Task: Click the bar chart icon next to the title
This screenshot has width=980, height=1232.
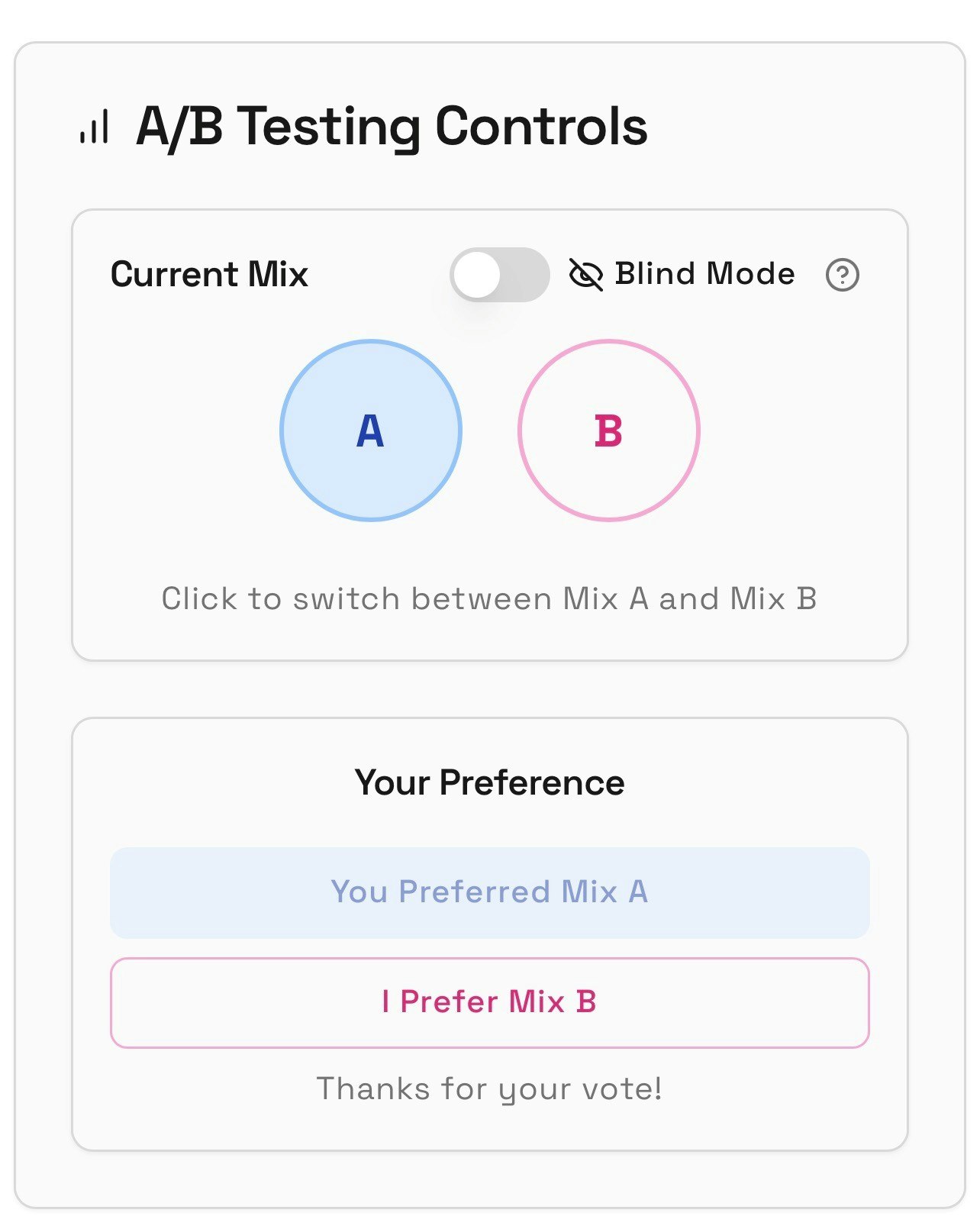Action: 93,127
